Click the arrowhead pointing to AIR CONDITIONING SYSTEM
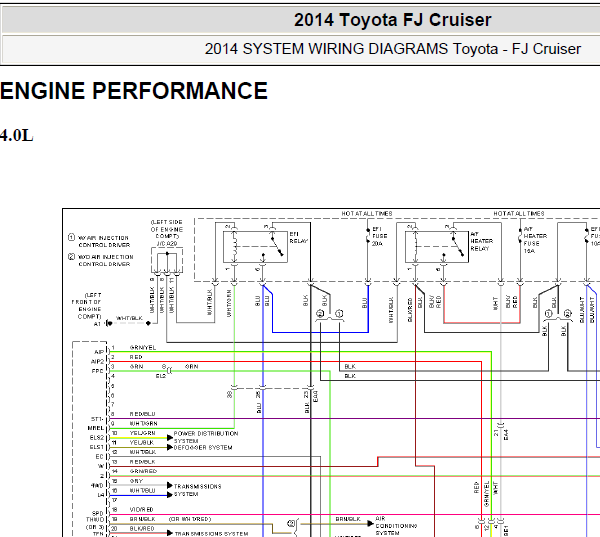600x537 pixels. pos(370,523)
